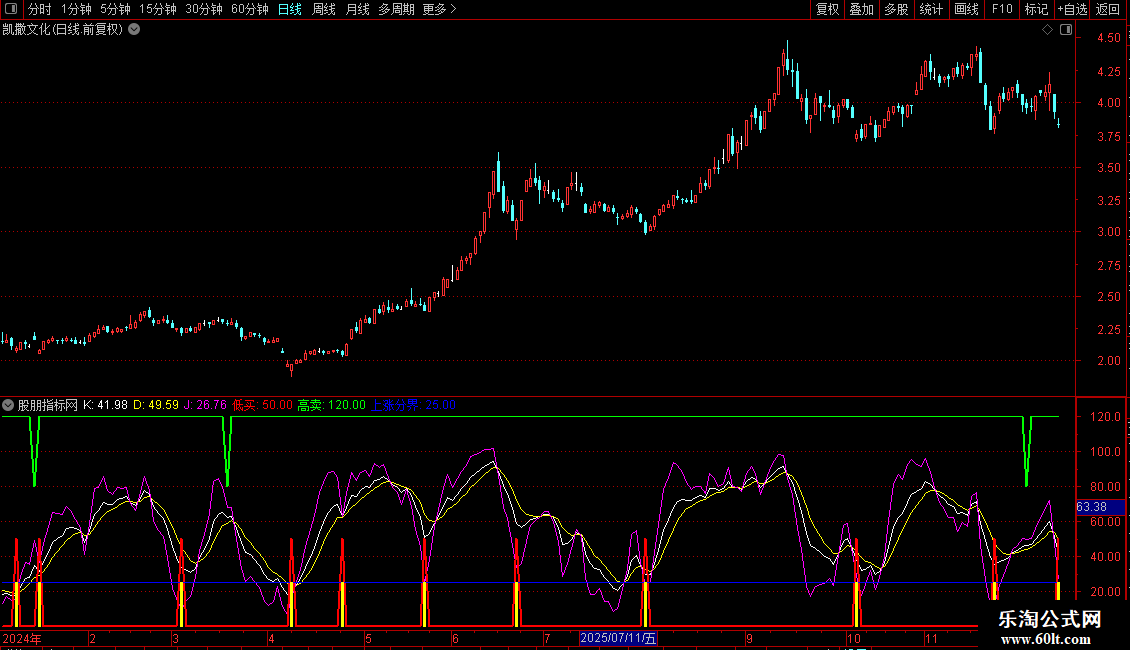Click the 低买: 50.00 label
The image size is (1130, 650).
(262, 405)
